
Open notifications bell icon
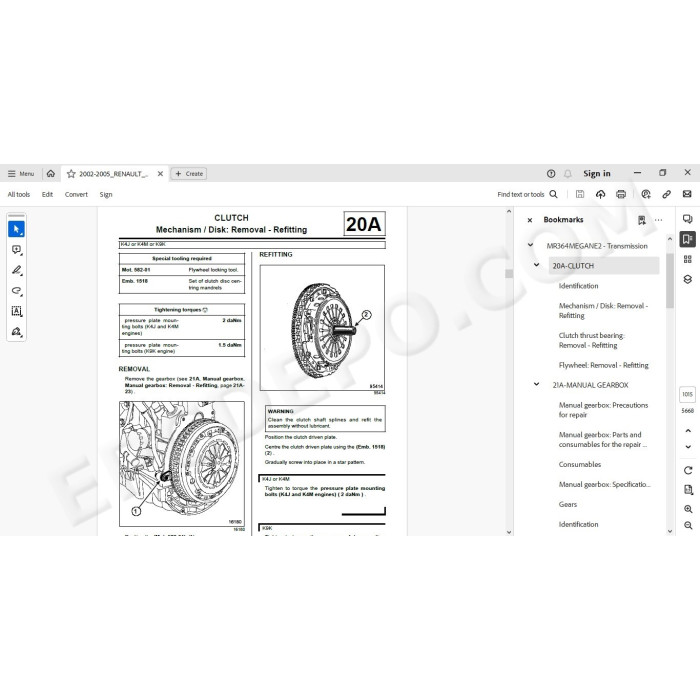[x=567, y=174]
